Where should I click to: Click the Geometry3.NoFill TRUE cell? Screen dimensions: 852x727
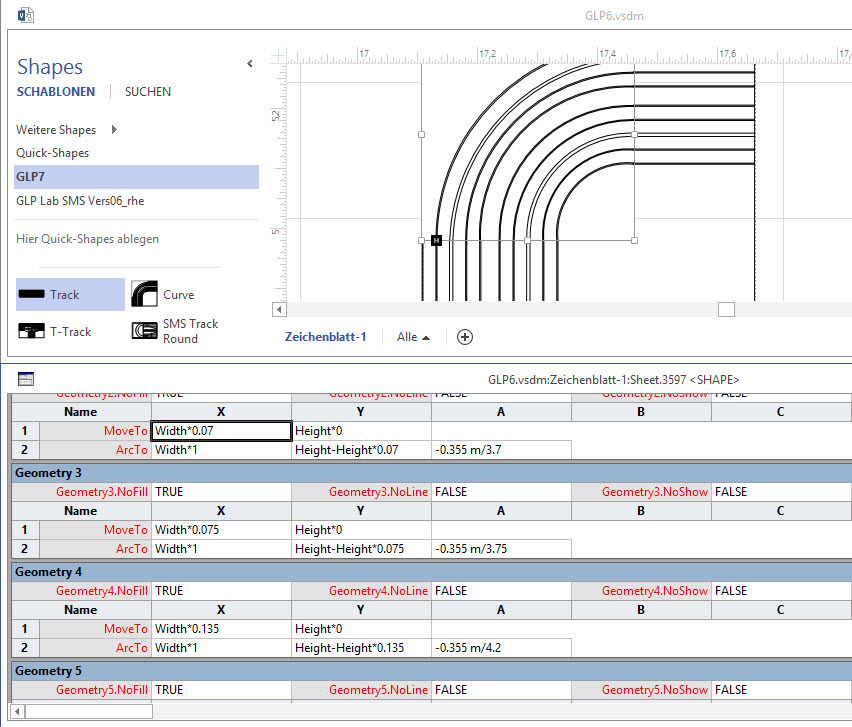(220, 492)
